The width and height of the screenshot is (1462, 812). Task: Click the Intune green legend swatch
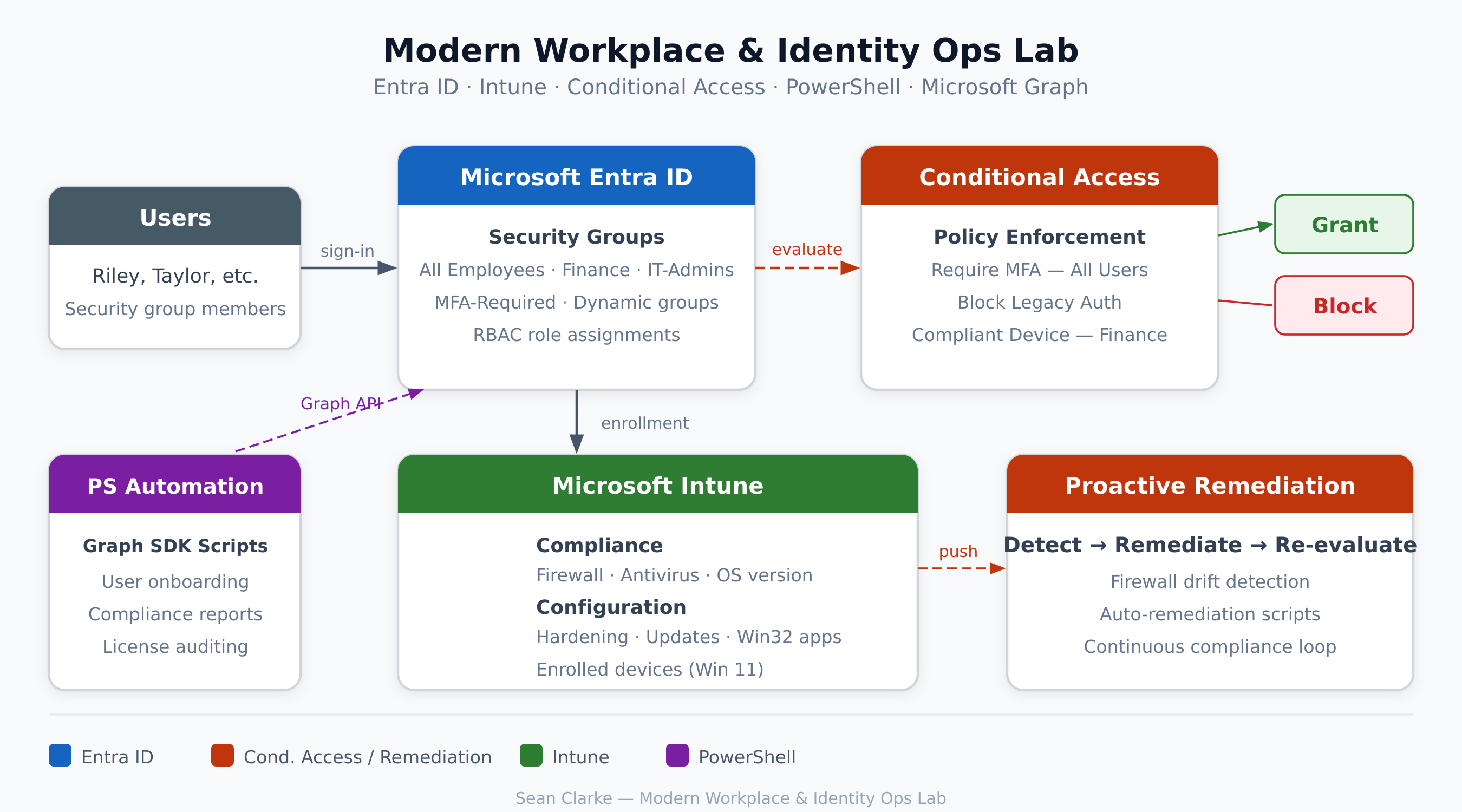click(x=532, y=756)
